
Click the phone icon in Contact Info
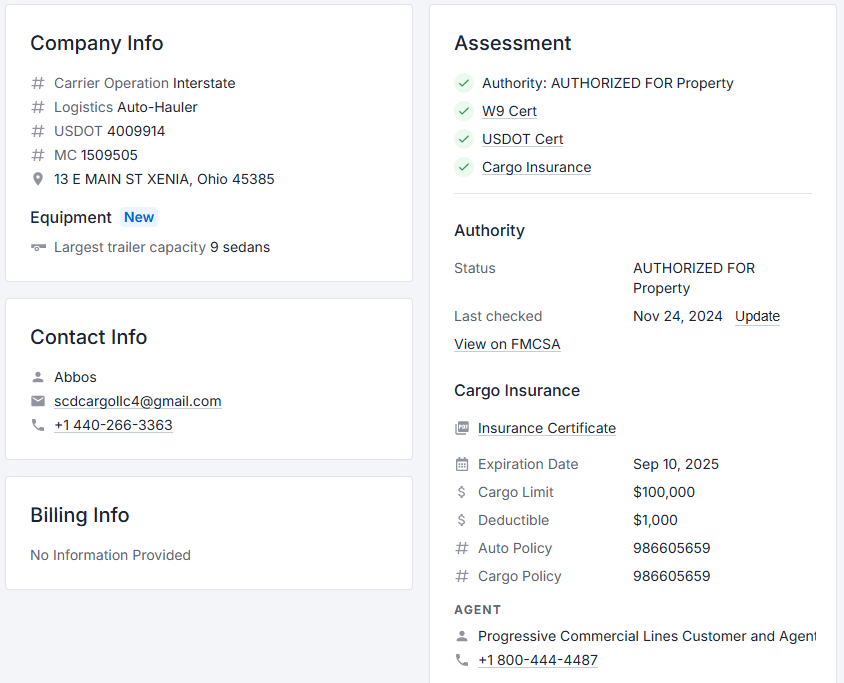tap(38, 425)
